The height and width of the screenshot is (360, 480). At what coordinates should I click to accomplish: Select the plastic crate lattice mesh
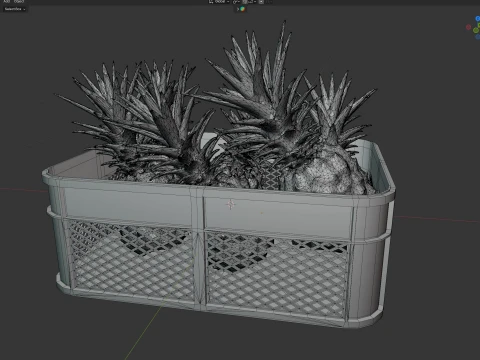tap(277, 277)
